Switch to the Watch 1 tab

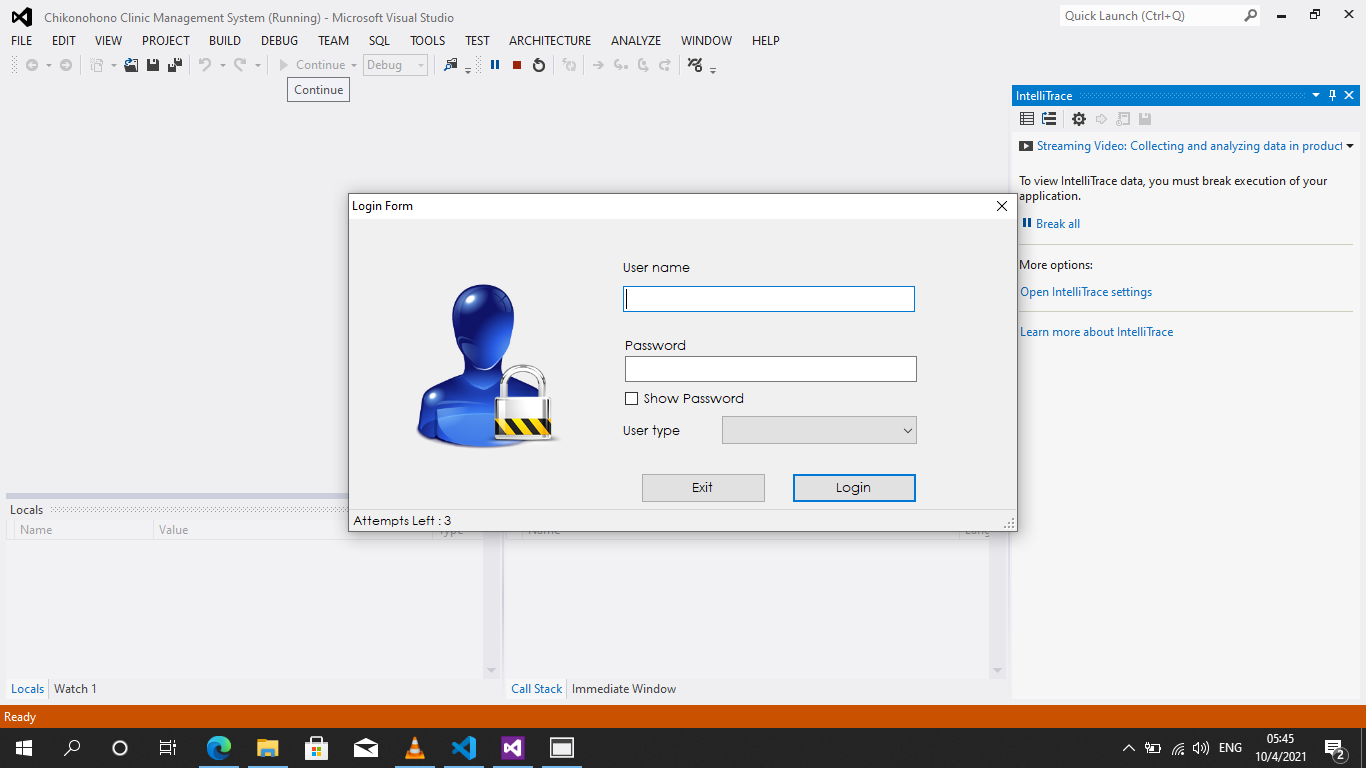click(x=75, y=689)
